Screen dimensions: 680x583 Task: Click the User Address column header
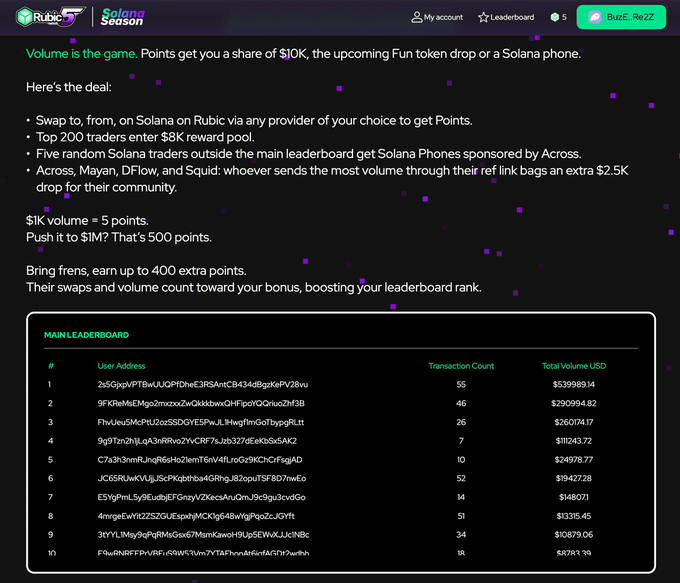click(121, 366)
